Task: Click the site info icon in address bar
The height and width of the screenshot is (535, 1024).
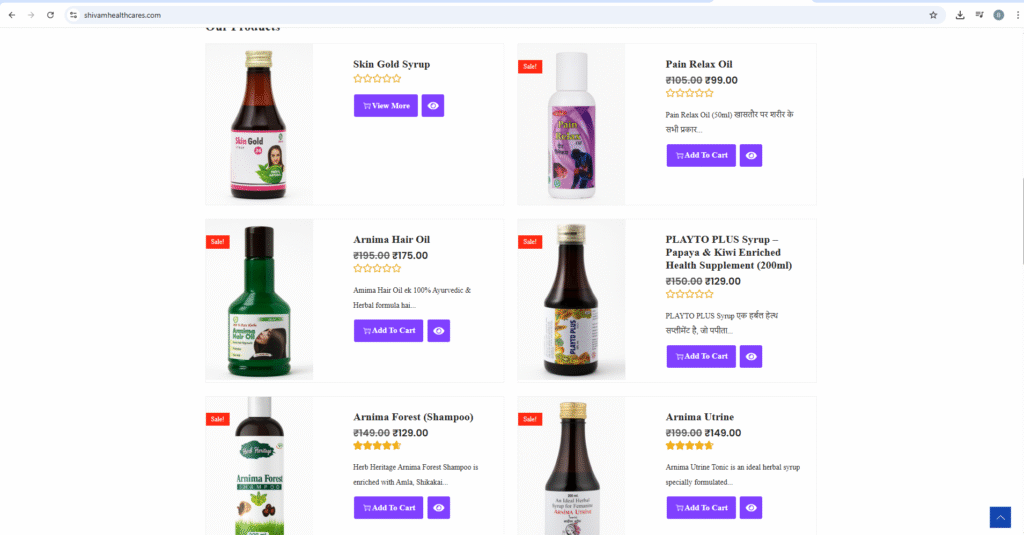Action: pos(73,15)
